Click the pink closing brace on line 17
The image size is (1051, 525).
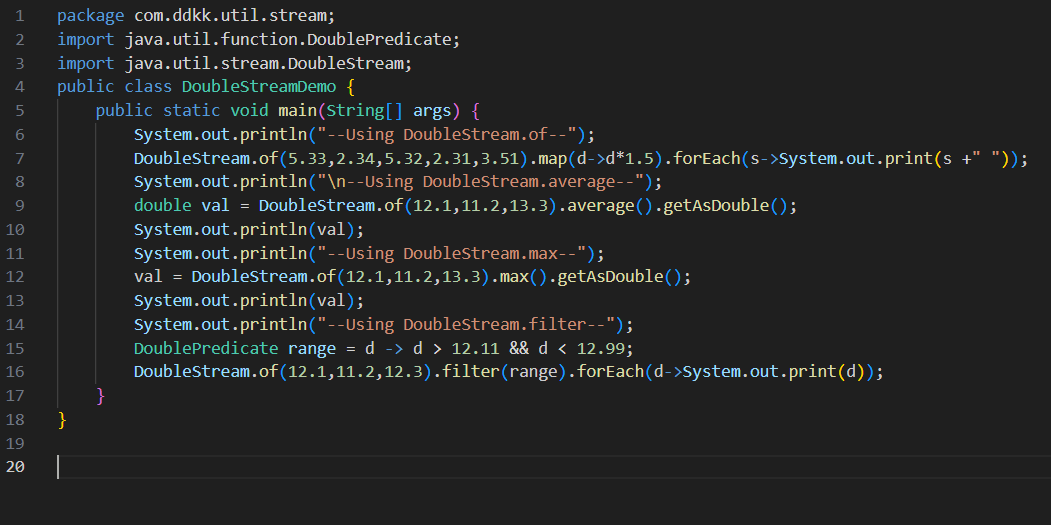[x=100, y=396]
